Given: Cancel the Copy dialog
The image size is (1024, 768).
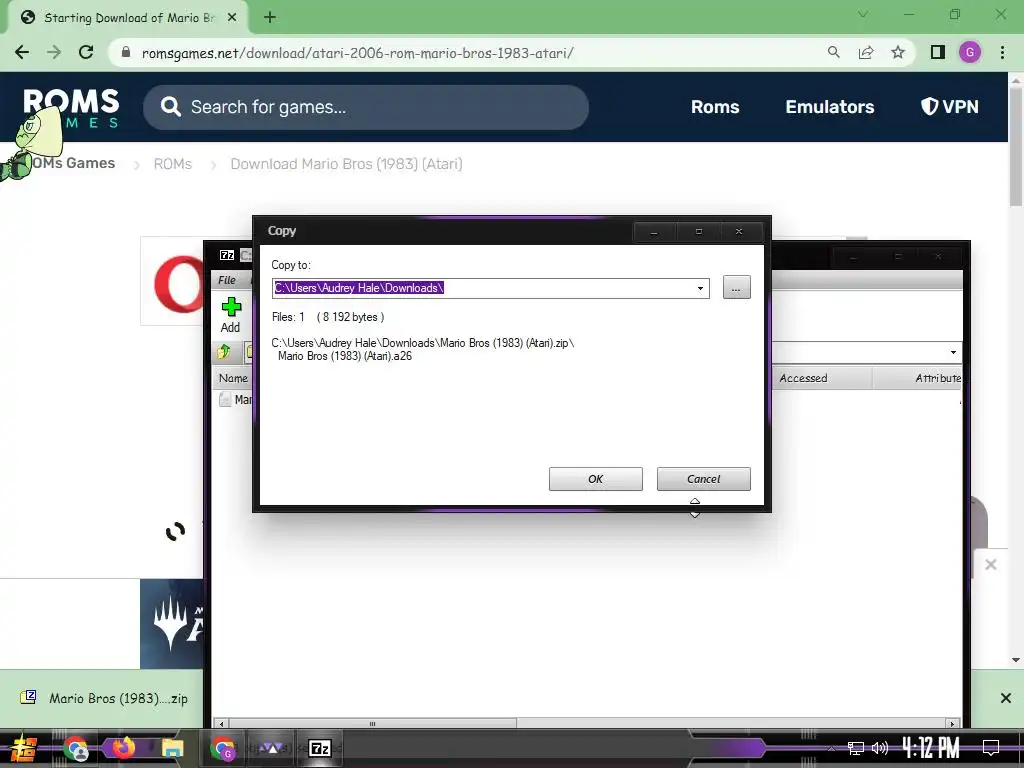Looking at the screenshot, I should pos(703,479).
